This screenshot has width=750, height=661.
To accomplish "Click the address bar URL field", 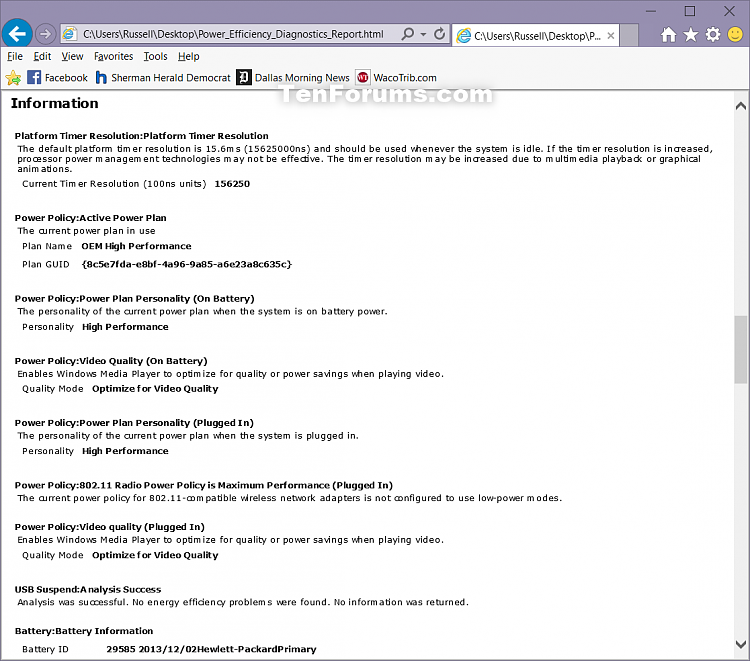I will point(233,34).
